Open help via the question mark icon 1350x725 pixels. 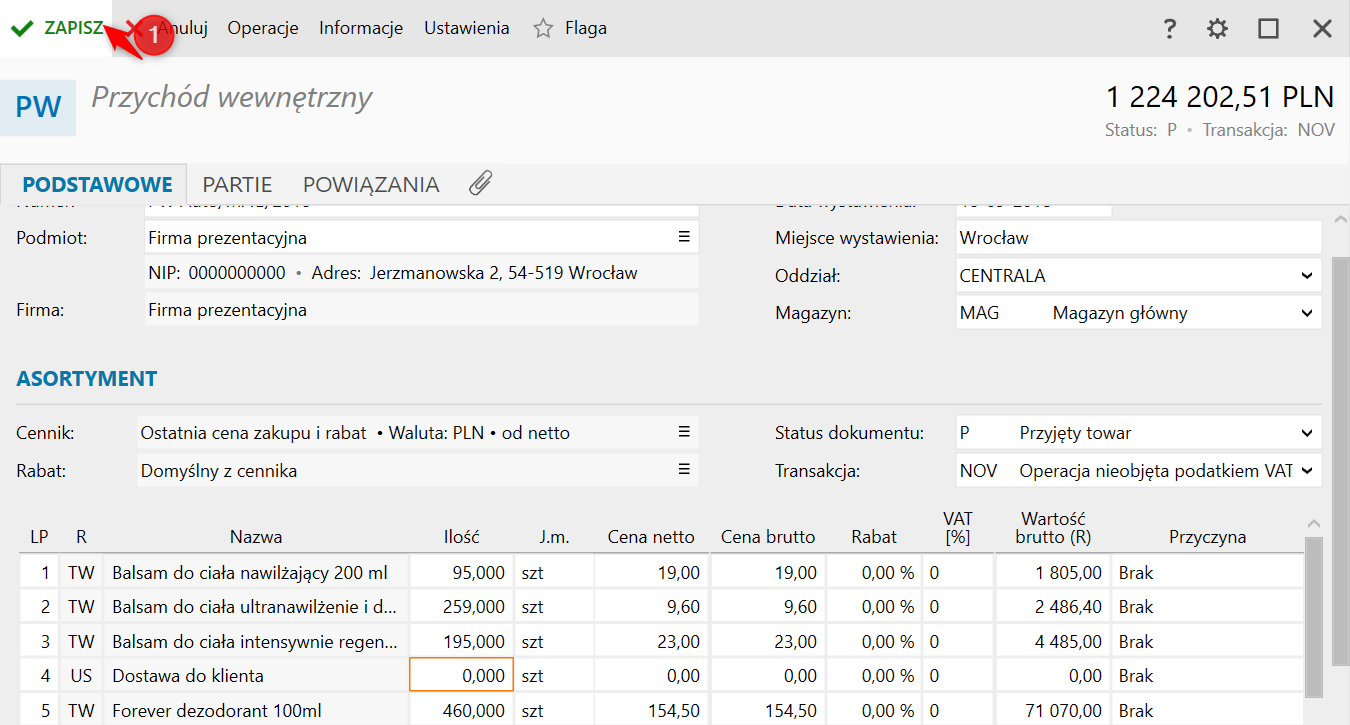click(x=1169, y=29)
